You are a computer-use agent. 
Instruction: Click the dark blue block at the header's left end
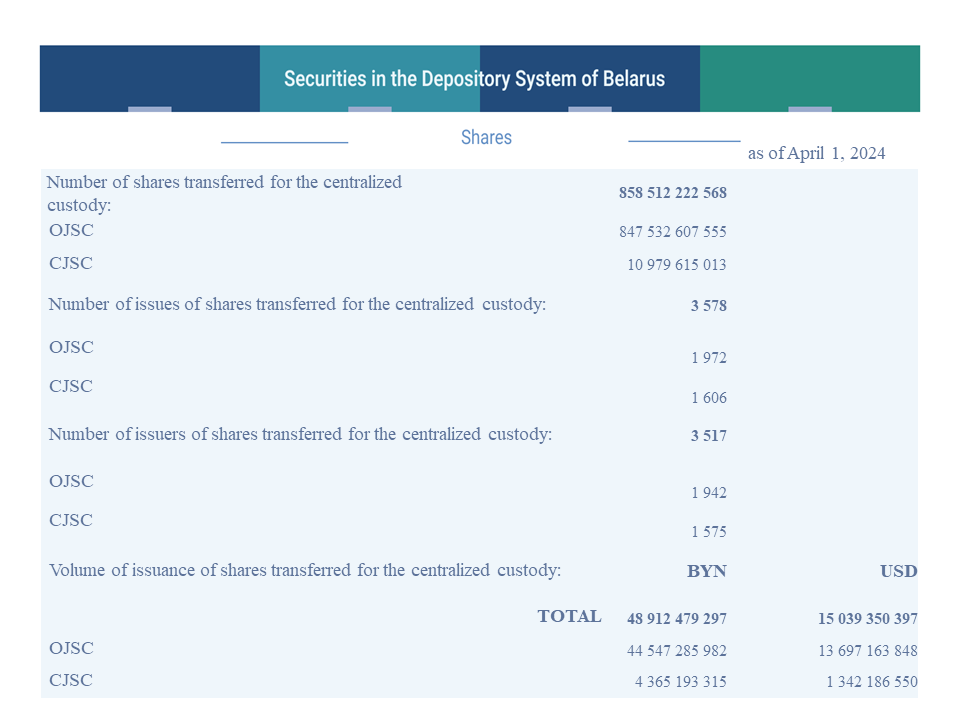(149, 78)
